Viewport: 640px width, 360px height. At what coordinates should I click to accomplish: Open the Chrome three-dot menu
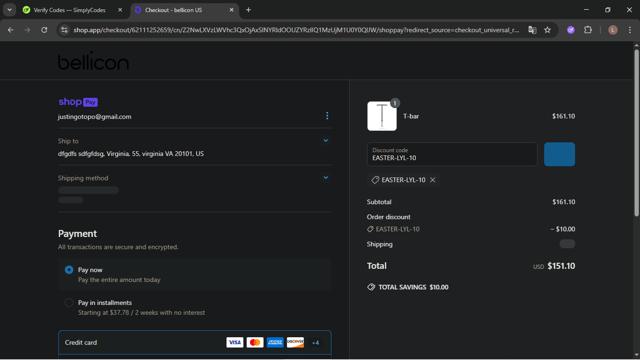(630, 30)
